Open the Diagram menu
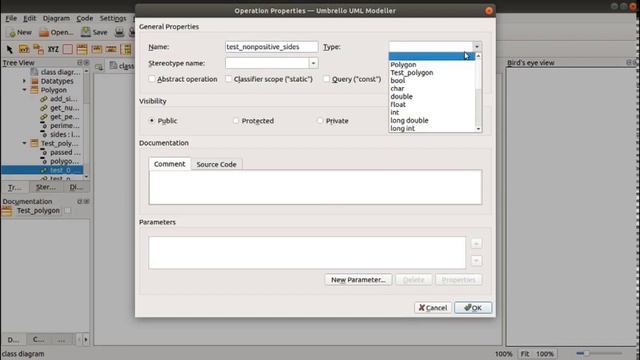Image resolution: width=640 pixels, height=360 pixels. 56,18
